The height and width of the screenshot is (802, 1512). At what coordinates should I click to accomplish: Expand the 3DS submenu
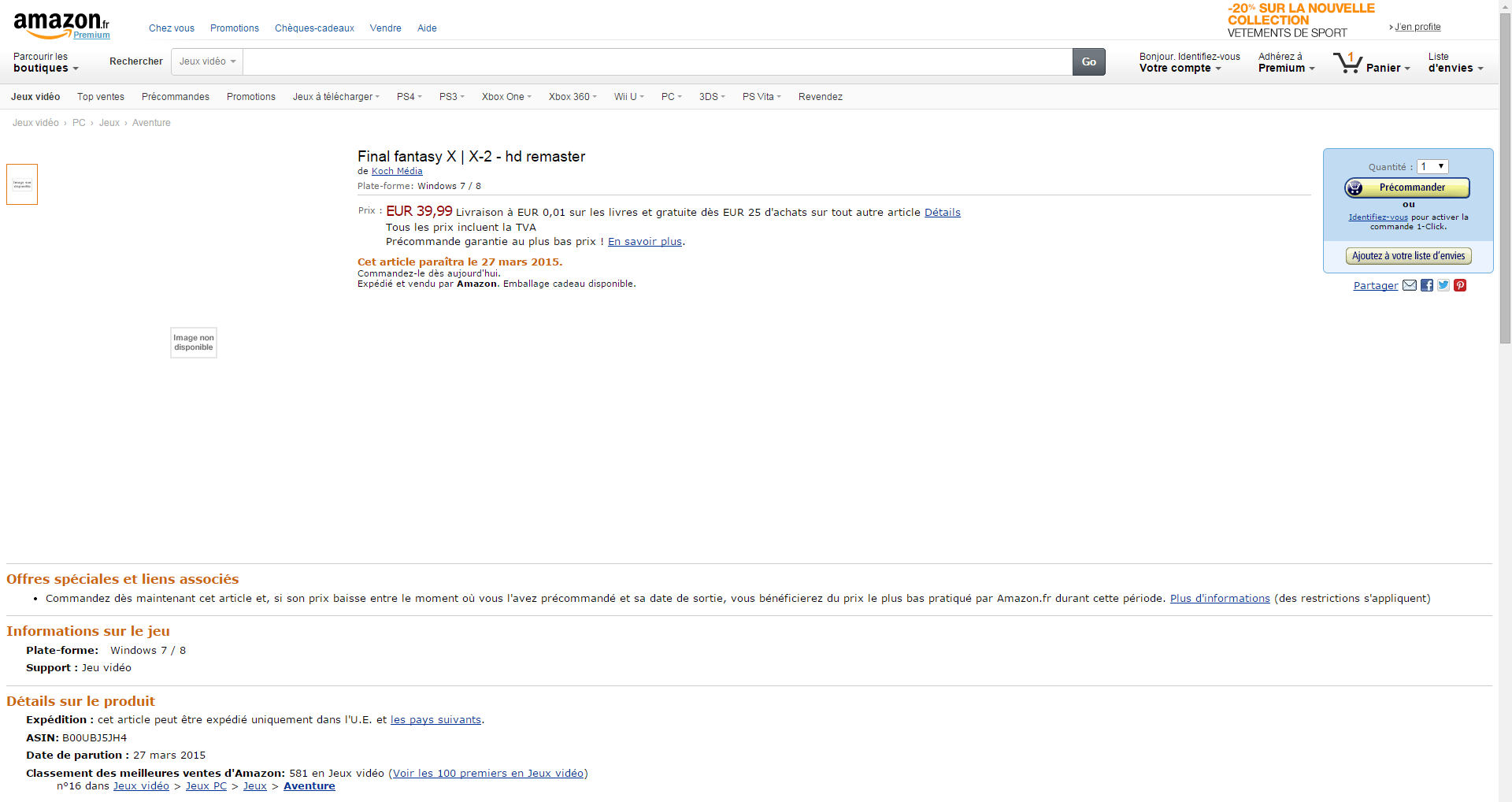click(x=712, y=97)
